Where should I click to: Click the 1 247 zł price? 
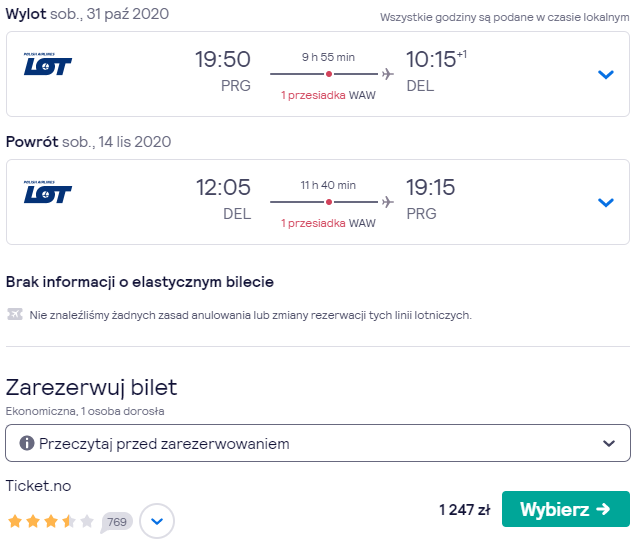point(465,509)
